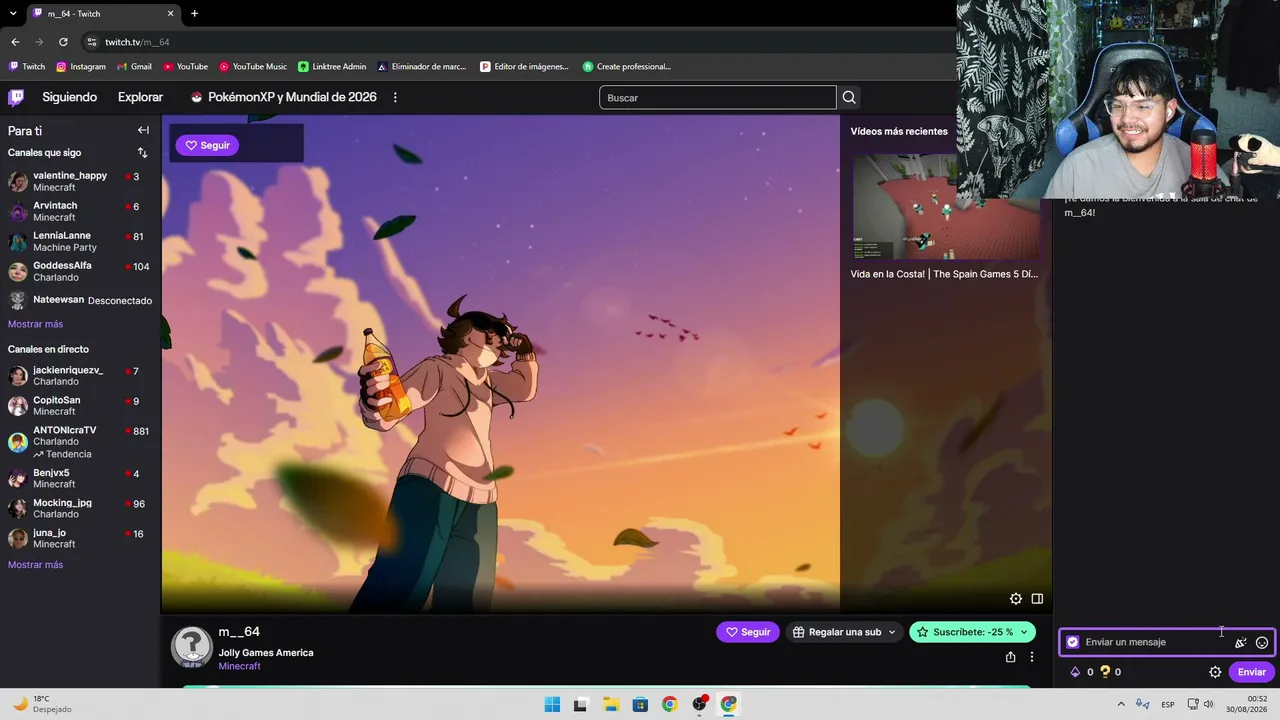Open the Editor de imágenes bookmark
Image resolution: width=1280 pixels, height=720 pixels.
(x=524, y=67)
